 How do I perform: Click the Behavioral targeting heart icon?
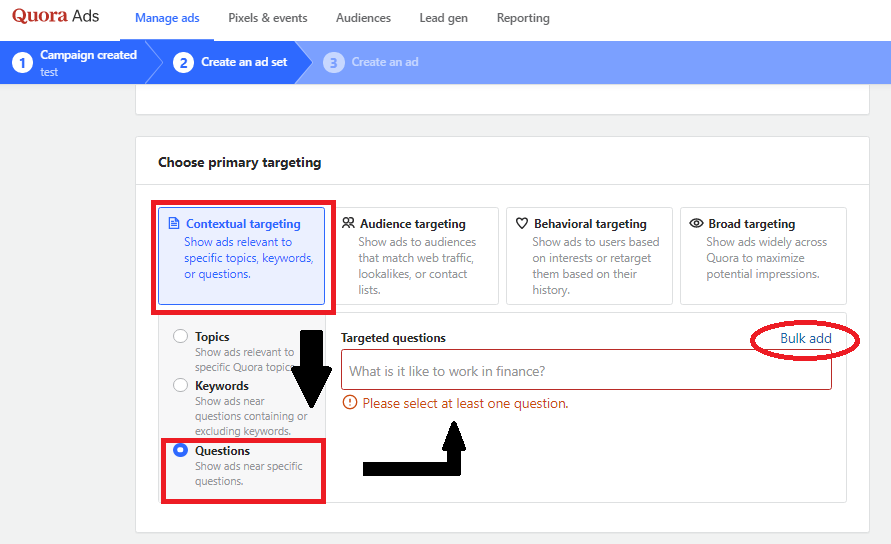522,224
